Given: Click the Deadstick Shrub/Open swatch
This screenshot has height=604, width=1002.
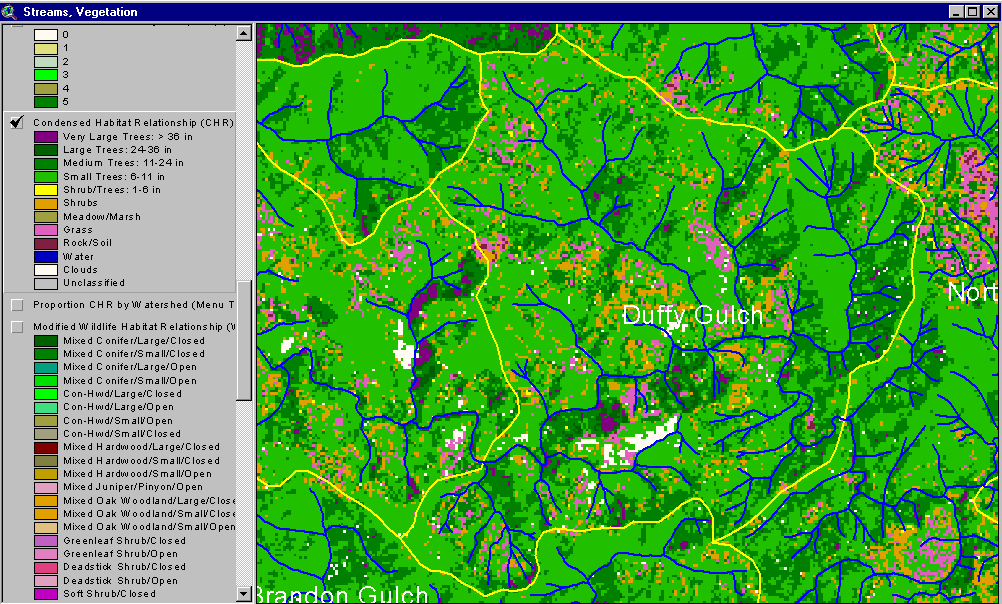Looking at the screenshot, I should coord(46,581).
